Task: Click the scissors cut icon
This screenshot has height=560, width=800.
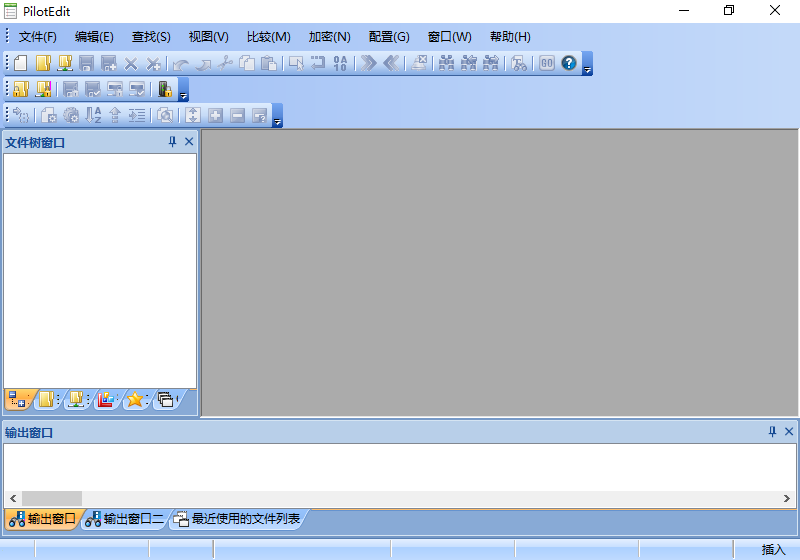Action: (x=225, y=63)
